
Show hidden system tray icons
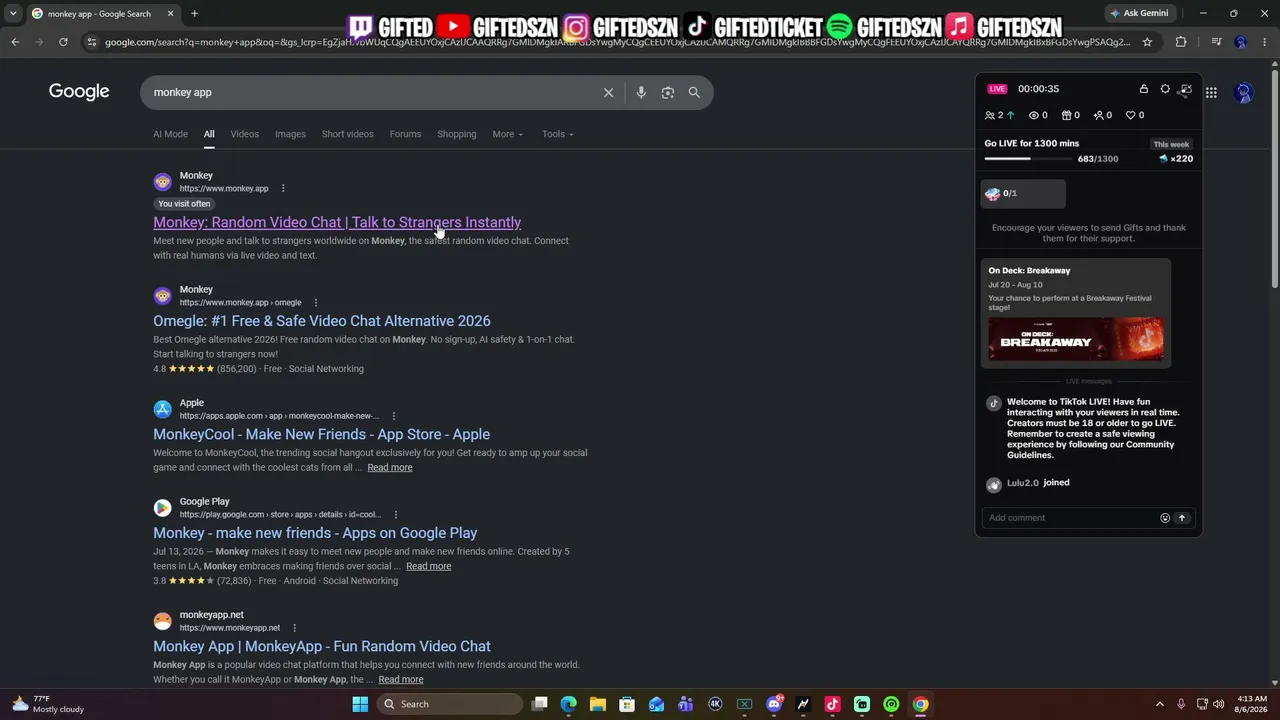tap(1160, 704)
